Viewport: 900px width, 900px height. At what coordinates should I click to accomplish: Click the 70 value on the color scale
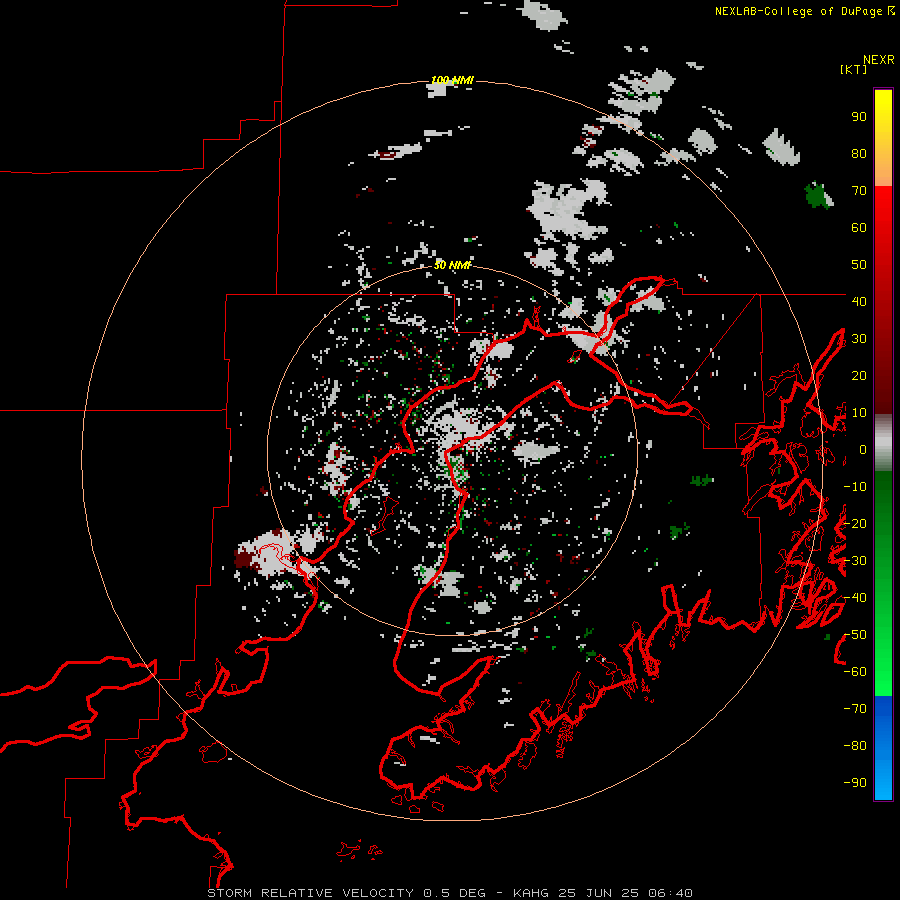(x=859, y=191)
